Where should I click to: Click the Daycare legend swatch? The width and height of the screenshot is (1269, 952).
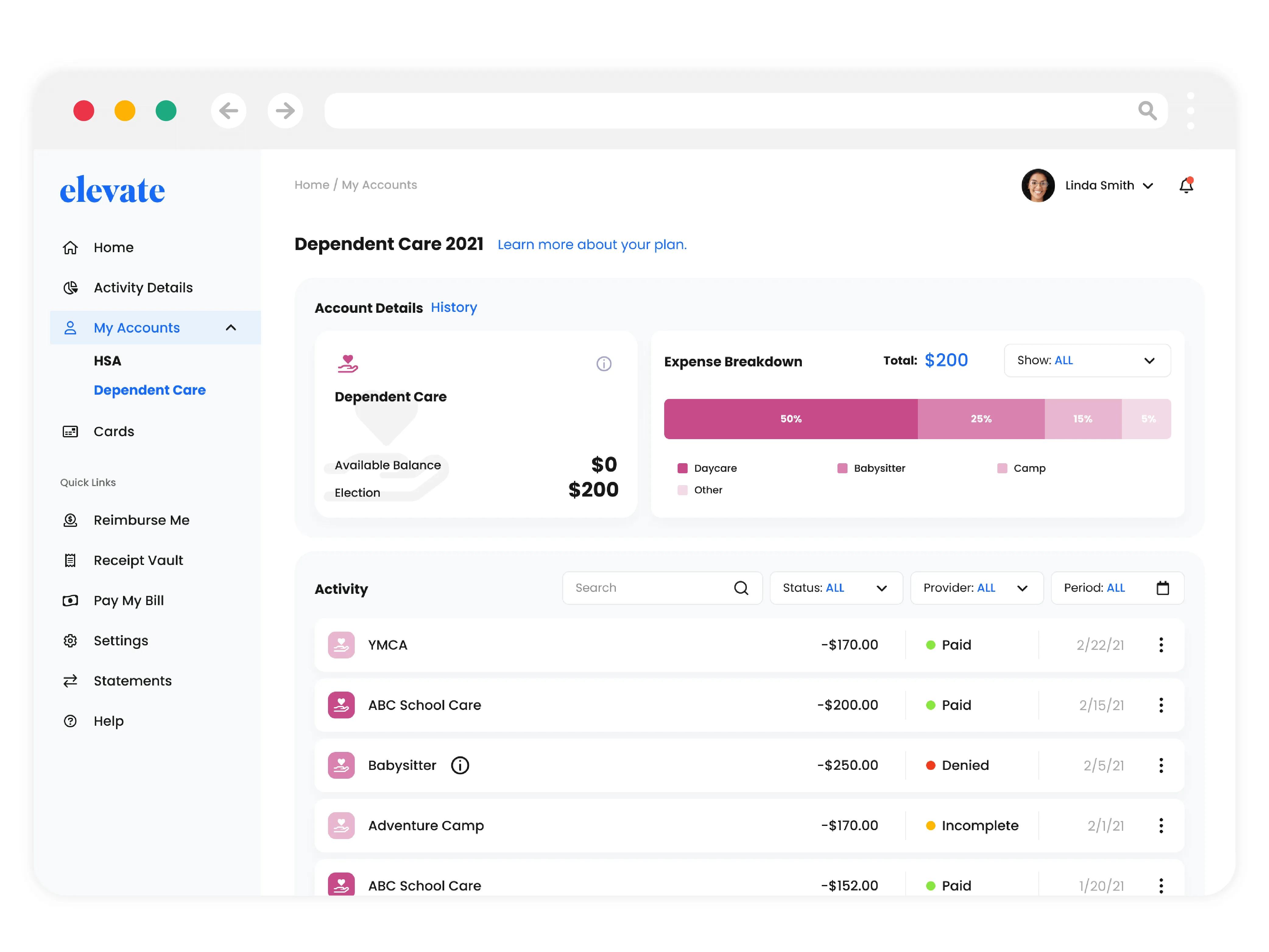(682, 468)
